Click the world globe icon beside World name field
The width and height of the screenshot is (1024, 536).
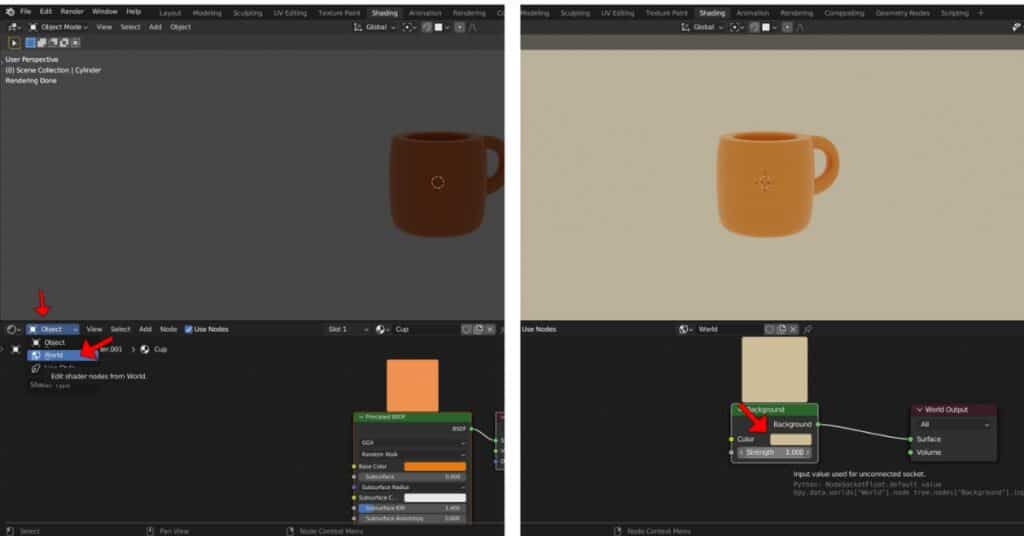[685, 329]
